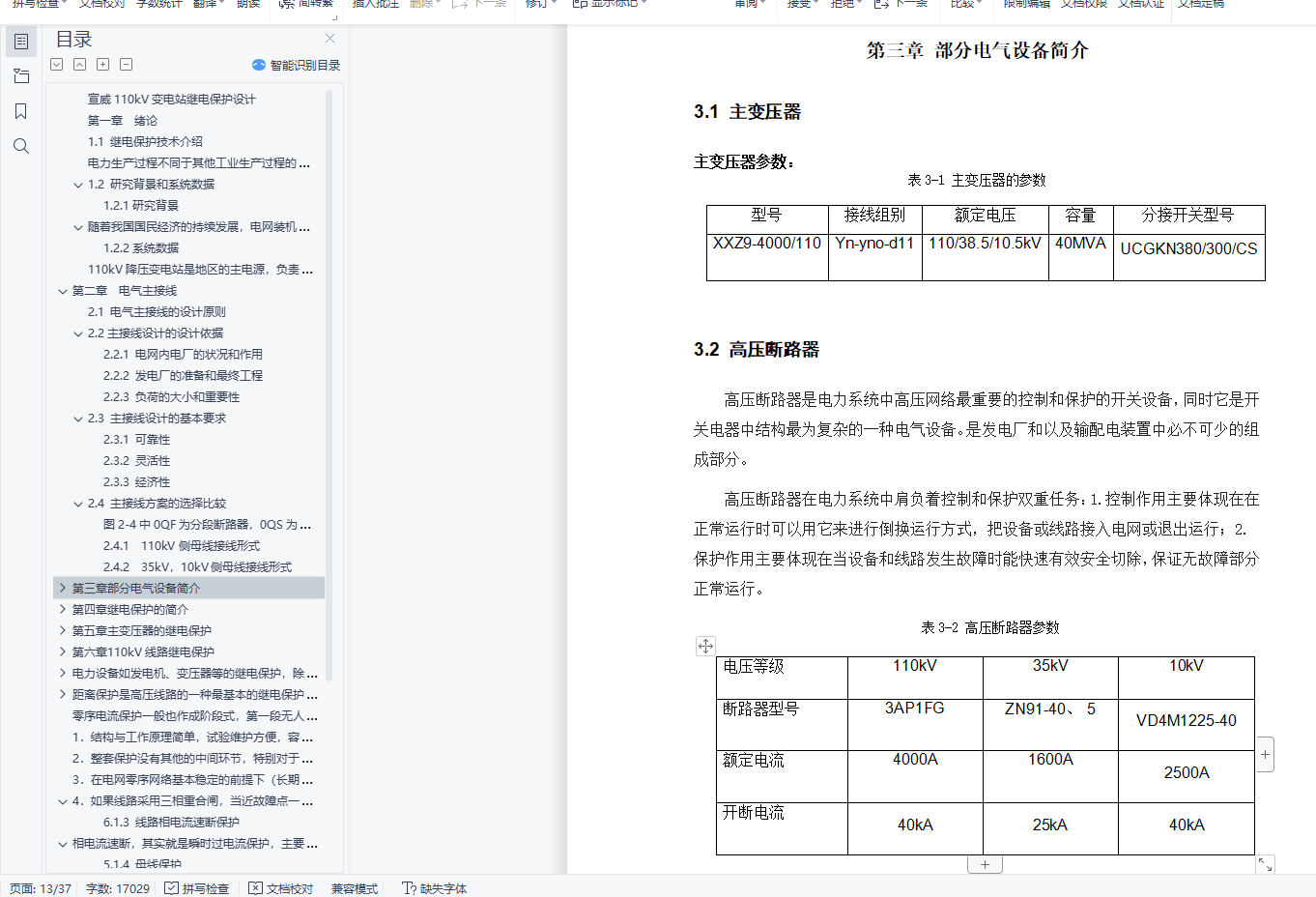This screenshot has height=897, width=1316.
Task: Go to 1.1 继电保护技术介绍 entry
Action: click(x=145, y=142)
